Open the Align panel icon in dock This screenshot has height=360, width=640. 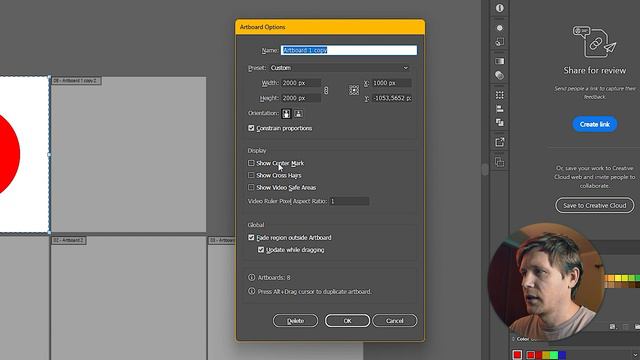[x=500, y=109]
